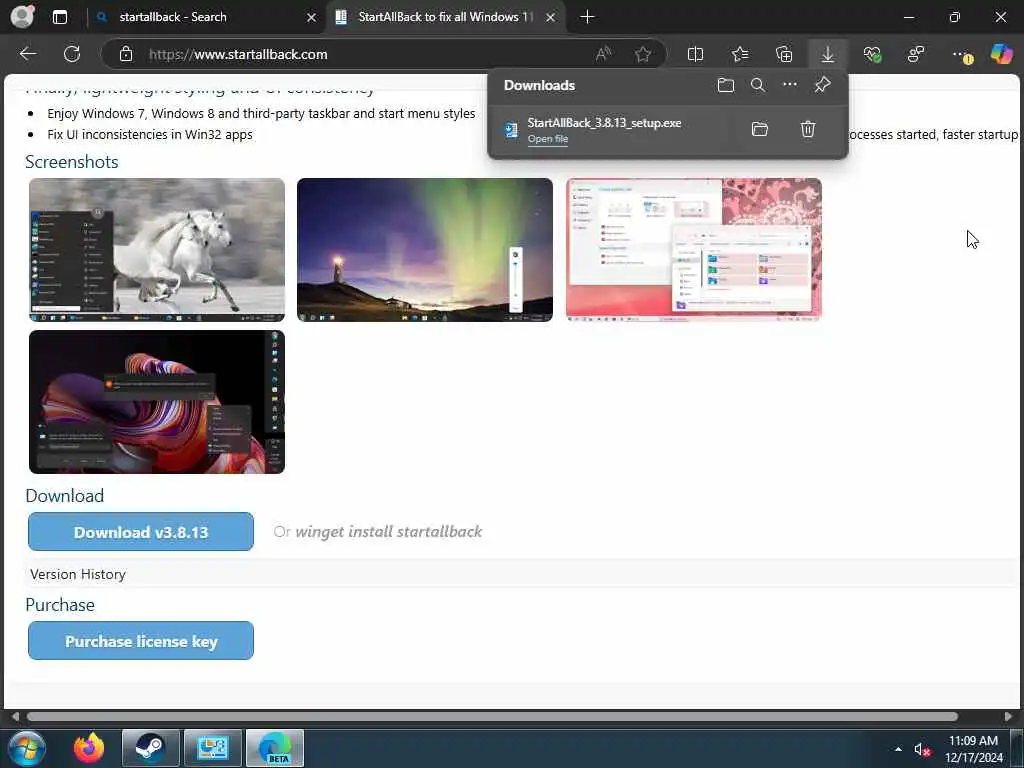
Task: Click 'winget install startallback' text
Action: click(x=389, y=532)
